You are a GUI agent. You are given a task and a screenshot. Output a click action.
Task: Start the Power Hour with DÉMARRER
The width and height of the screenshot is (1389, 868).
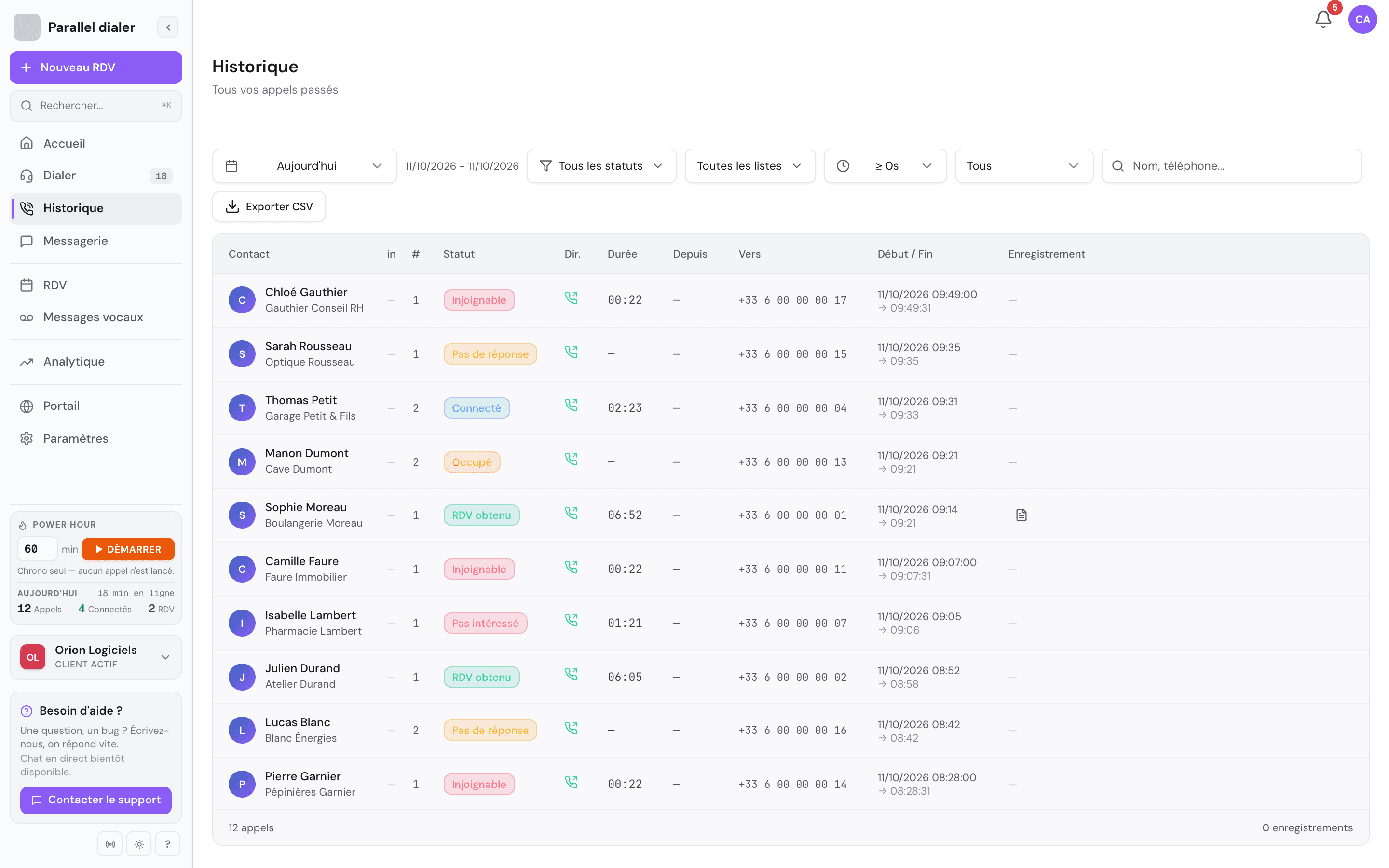(x=128, y=549)
